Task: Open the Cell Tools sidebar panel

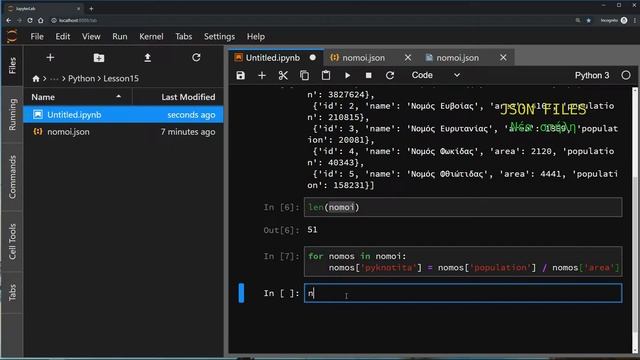Action: pyautogui.click(x=12, y=242)
